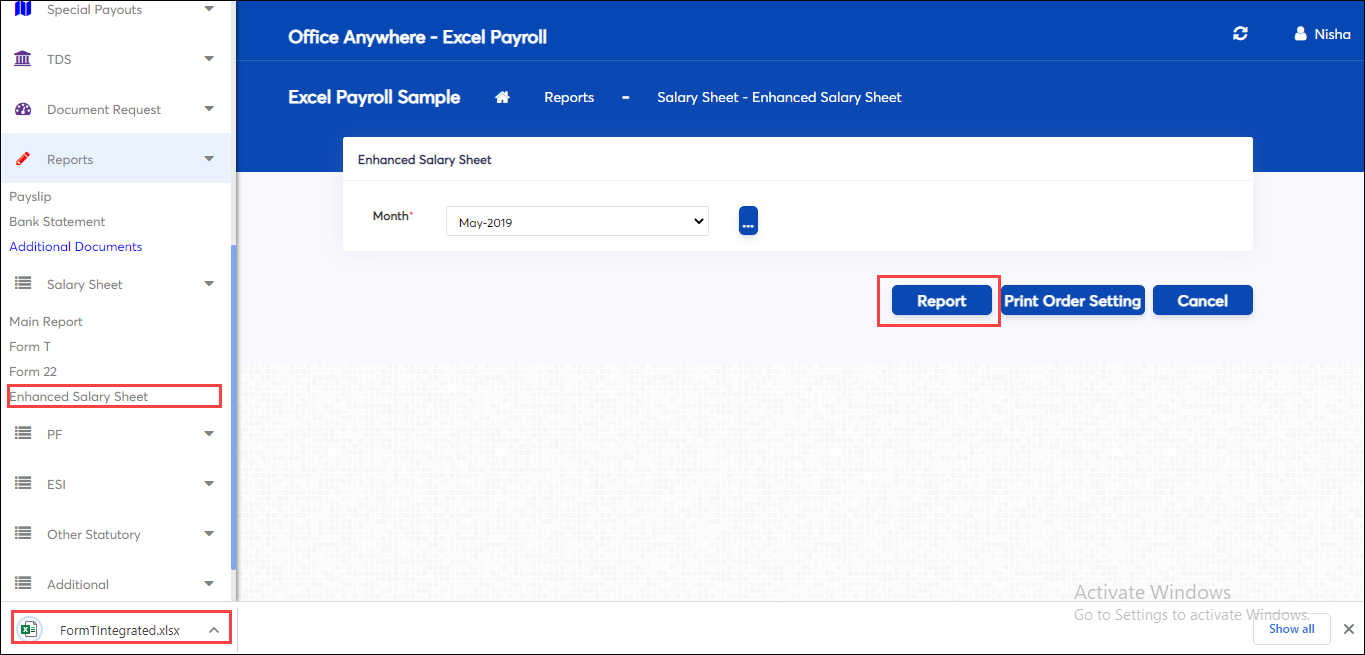Collapse the Salary Sheet section arrow
The image size is (1365, 655).
click(209, 284)
